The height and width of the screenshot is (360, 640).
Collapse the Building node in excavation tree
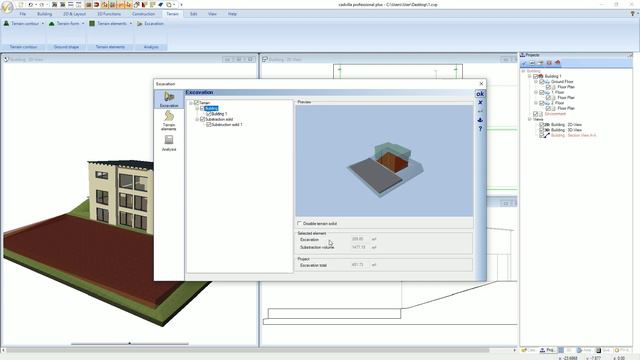[x=197, y=108]
